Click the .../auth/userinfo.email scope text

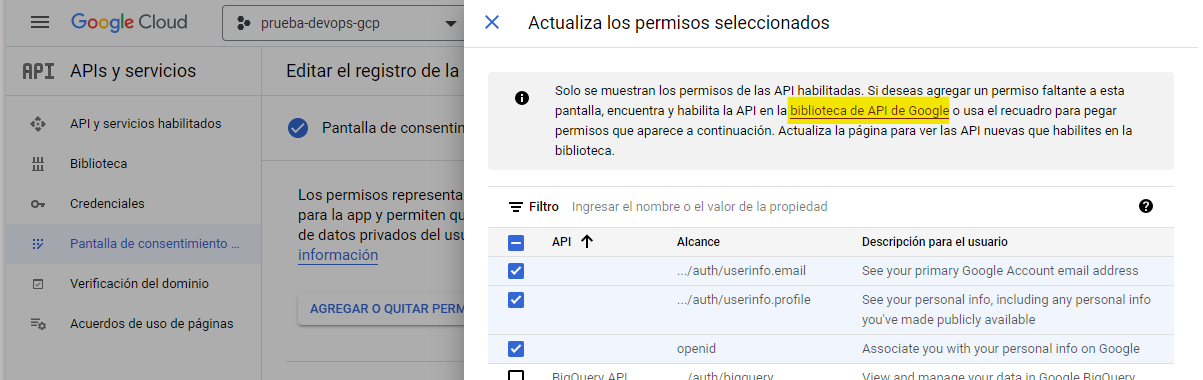(x=741, y=271)
